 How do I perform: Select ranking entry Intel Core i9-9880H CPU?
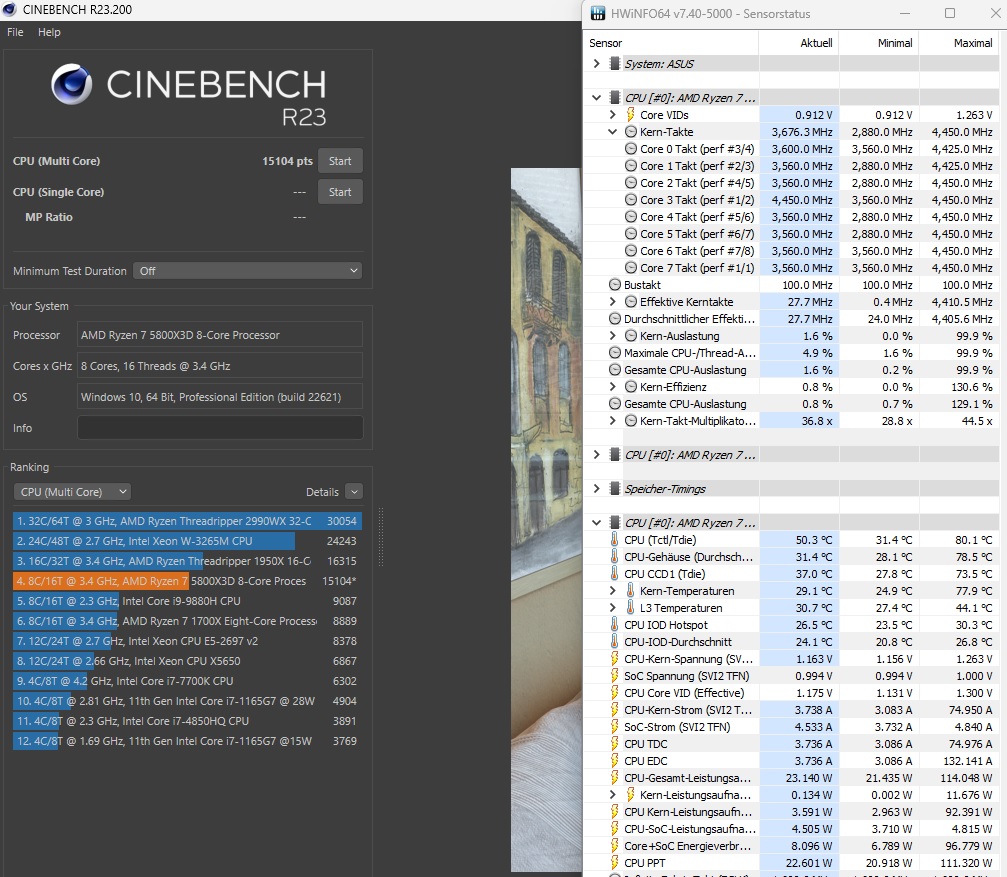point(187,601)
